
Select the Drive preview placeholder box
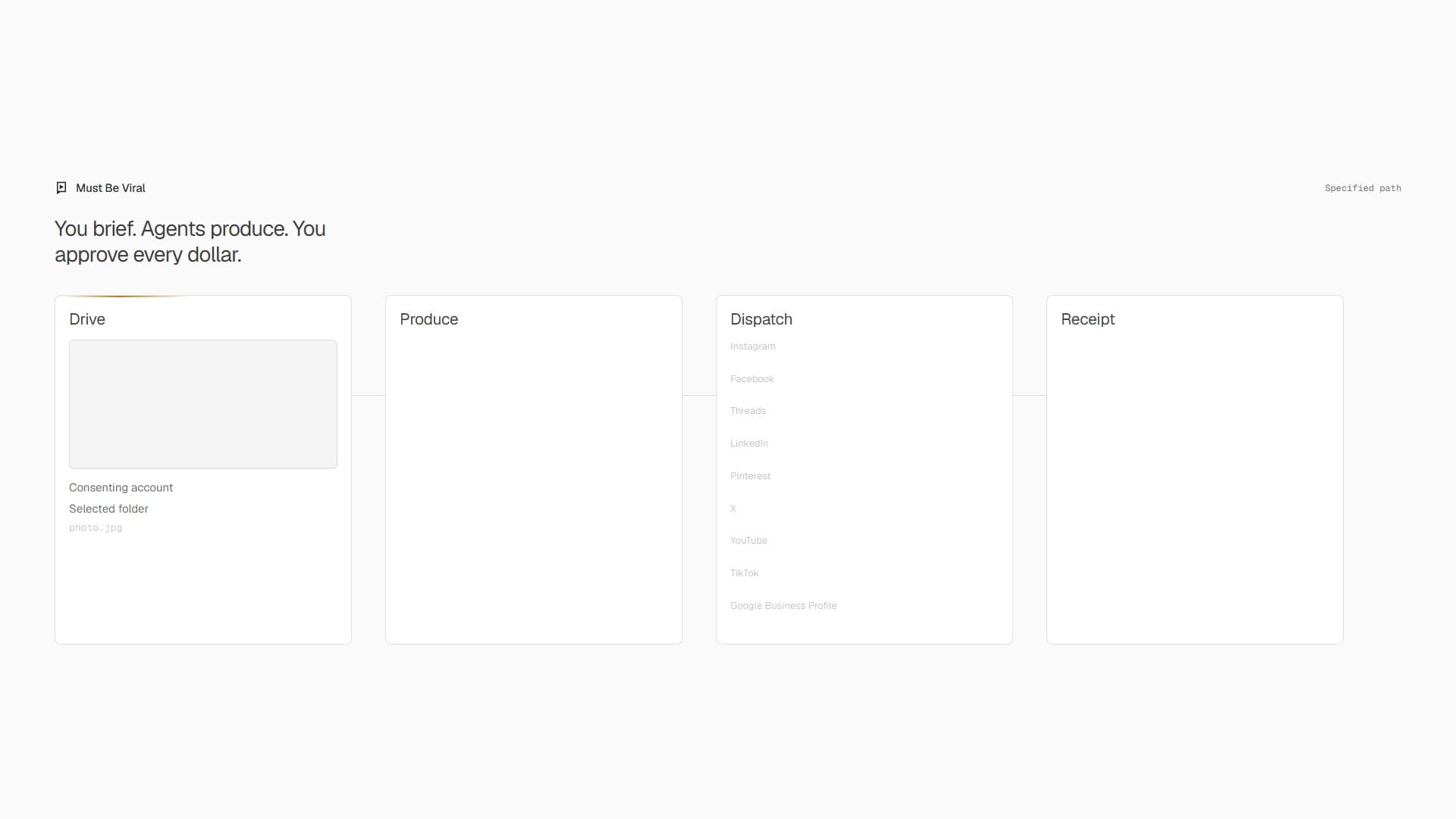click(203, 404)
